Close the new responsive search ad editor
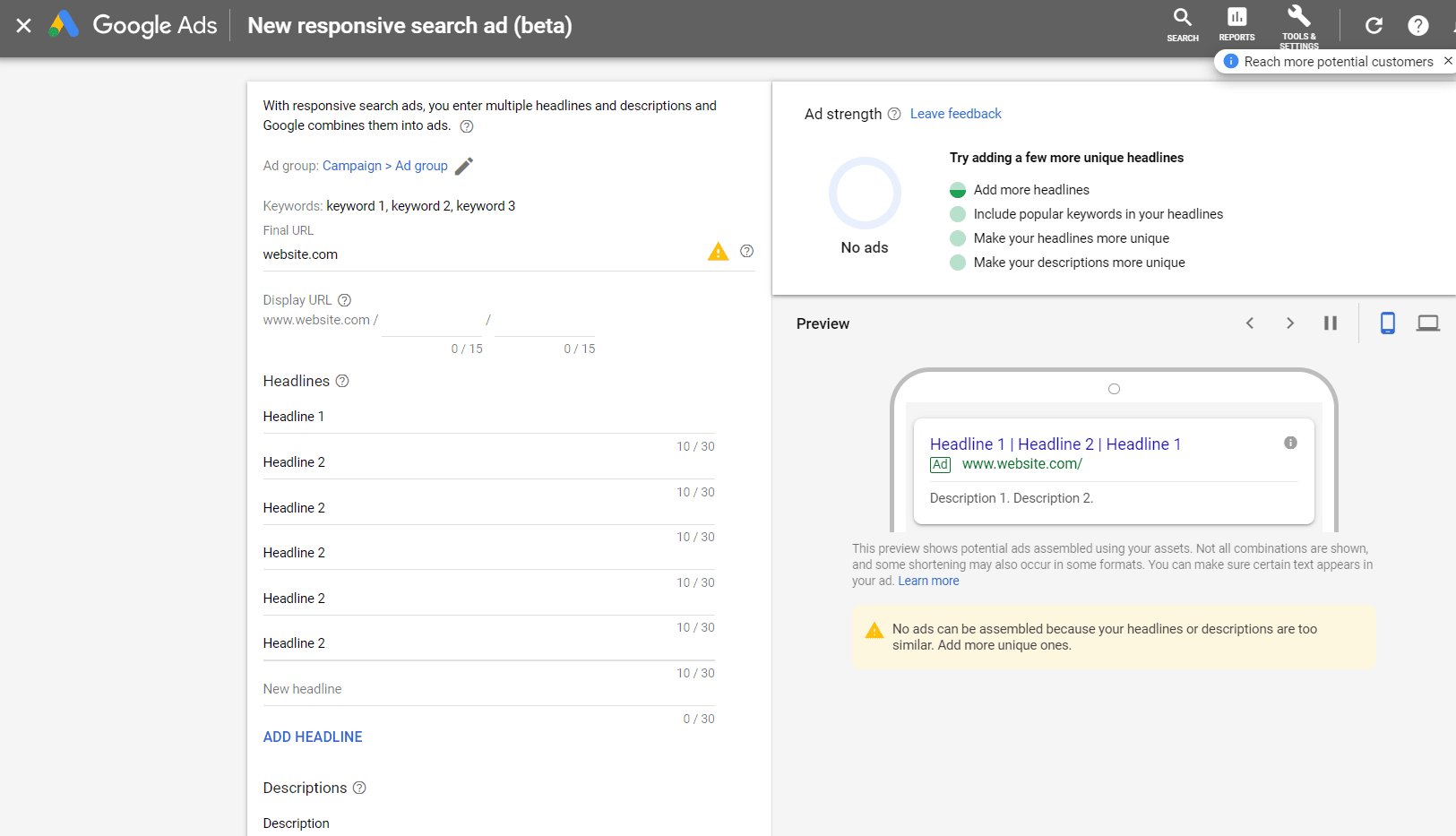Image resolution: width=1456 pixels, height=836 pixels. (24, 26)
